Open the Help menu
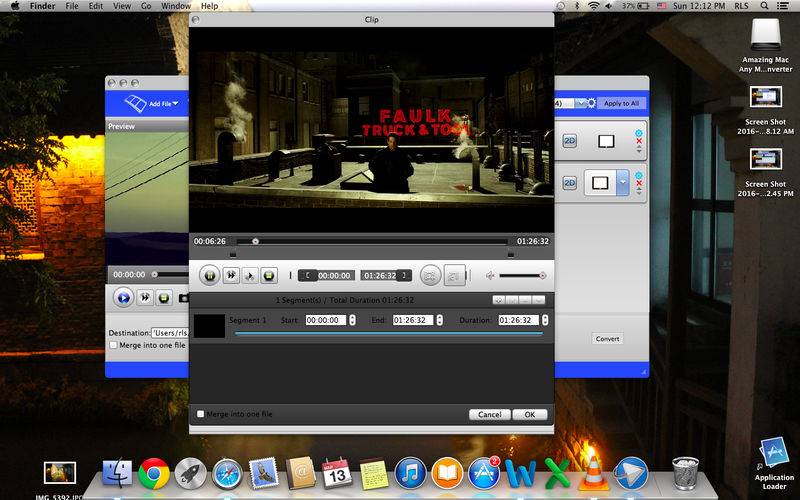 click(209, 6)
